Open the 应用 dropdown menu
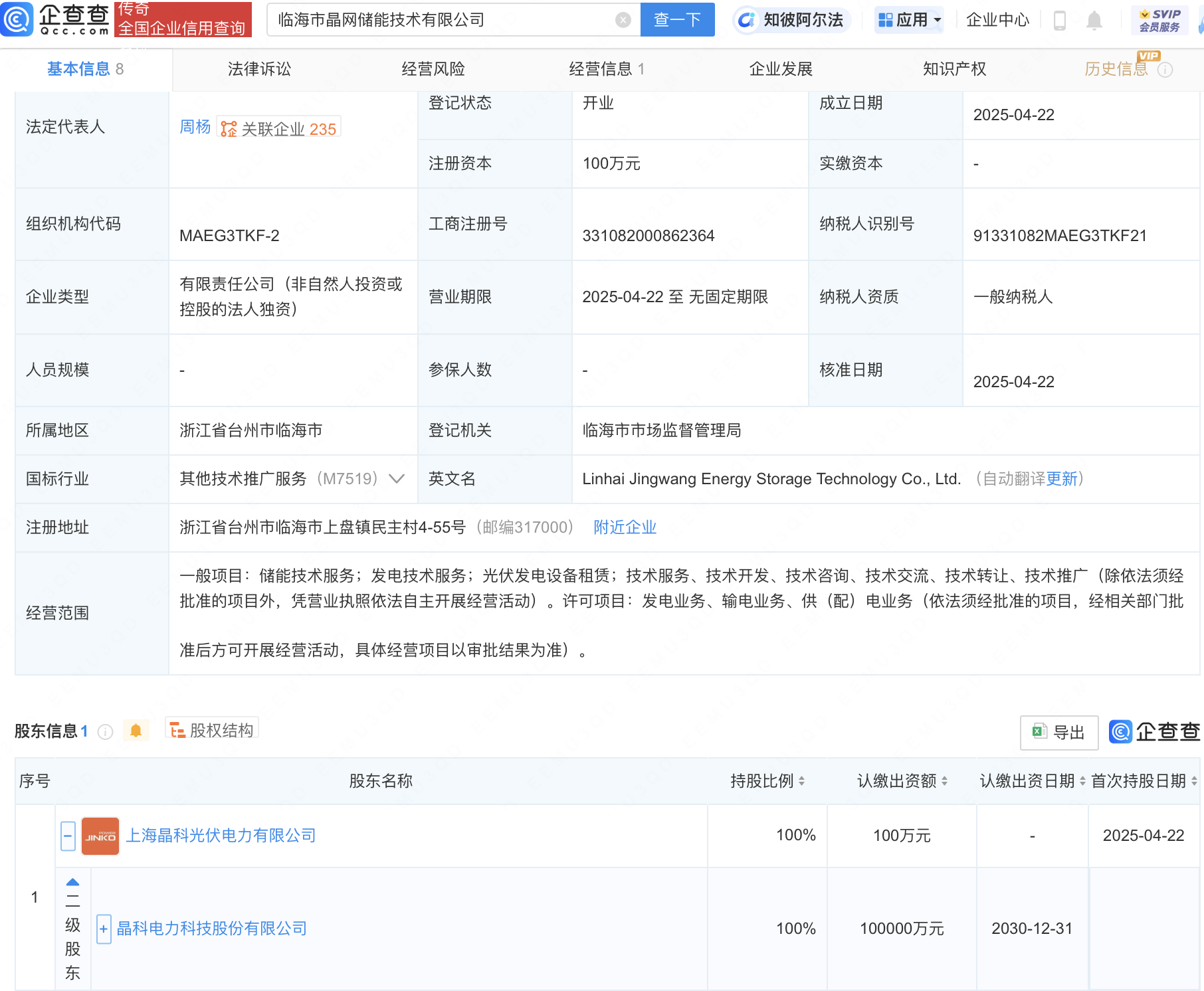 coord(910,20)
